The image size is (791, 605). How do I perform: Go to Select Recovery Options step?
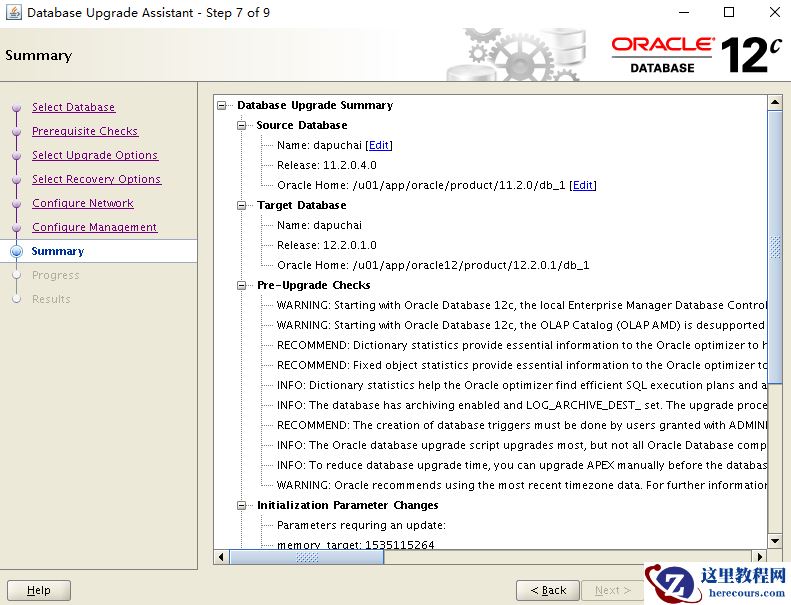point(96,179)
